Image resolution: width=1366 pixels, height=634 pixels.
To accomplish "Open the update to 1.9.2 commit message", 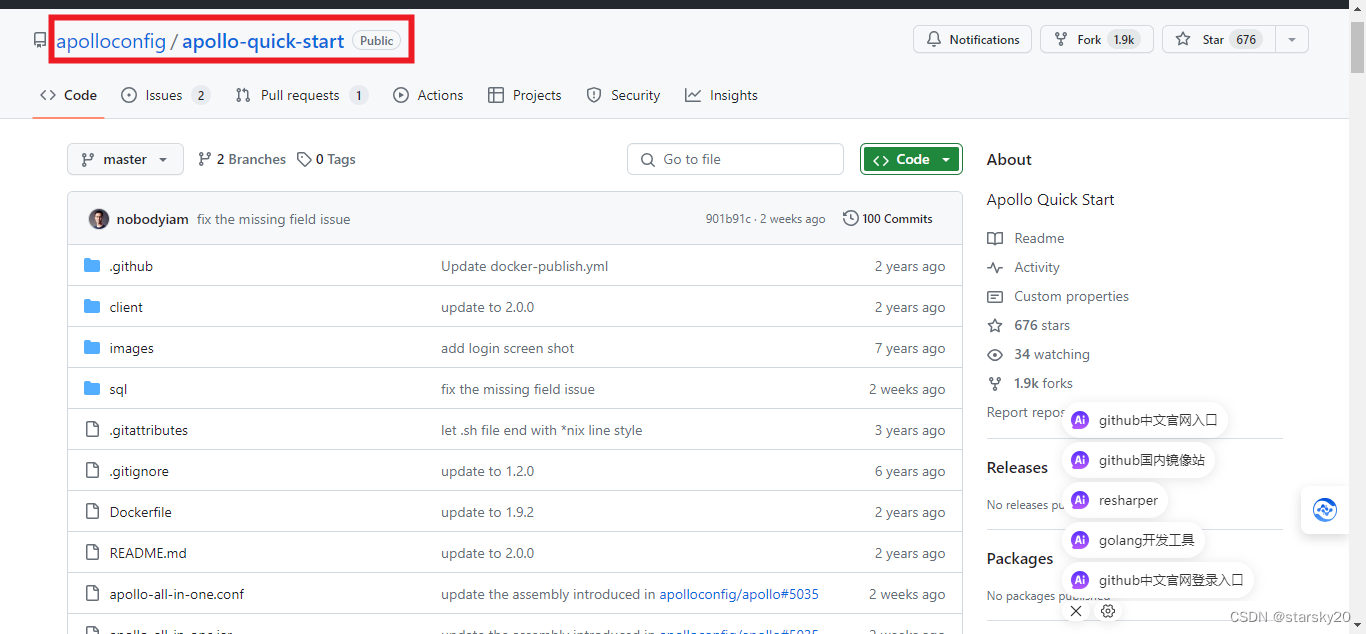I will tap(487, 512).
